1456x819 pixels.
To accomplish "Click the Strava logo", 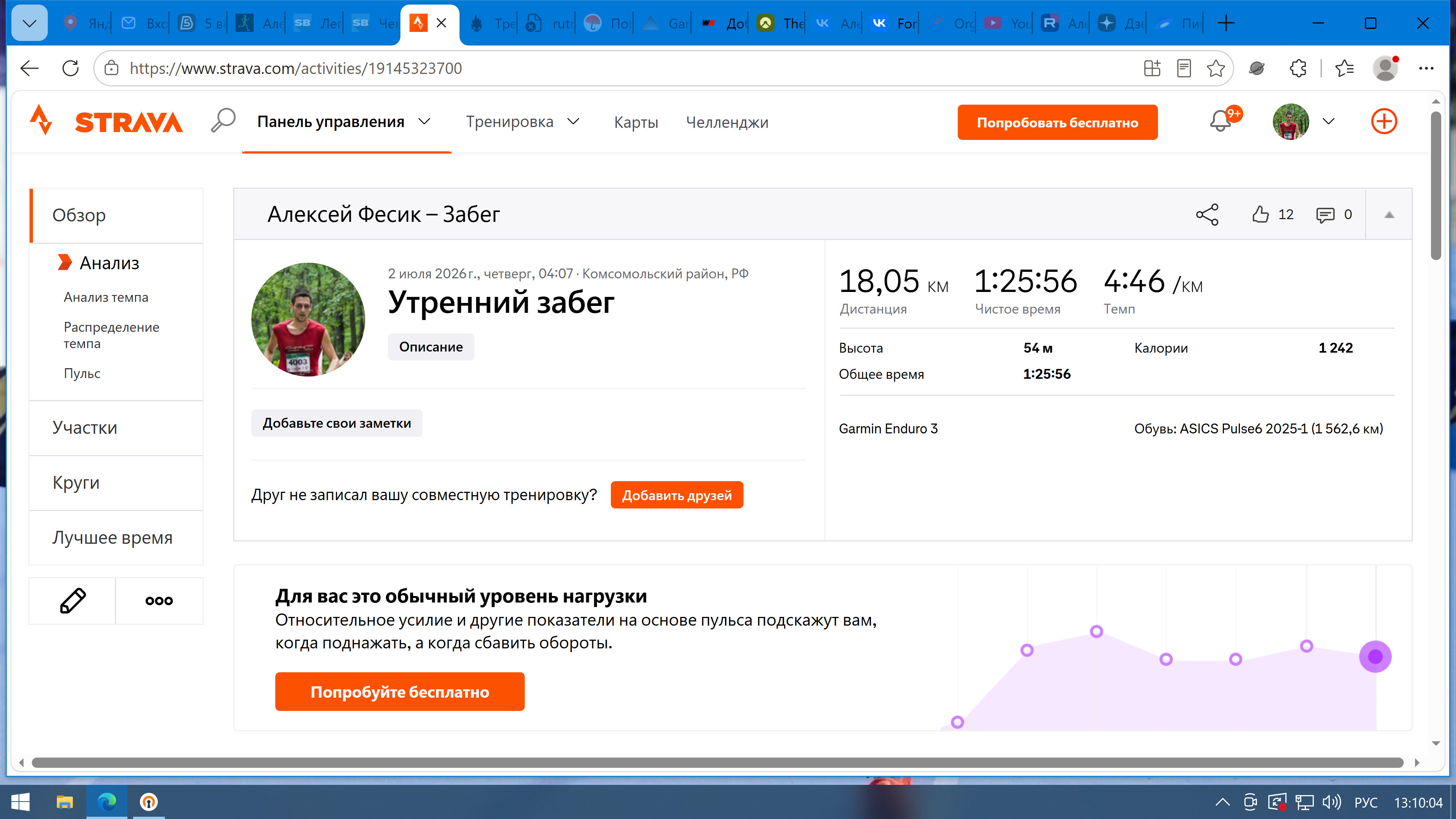I will (x=107, y=121).
